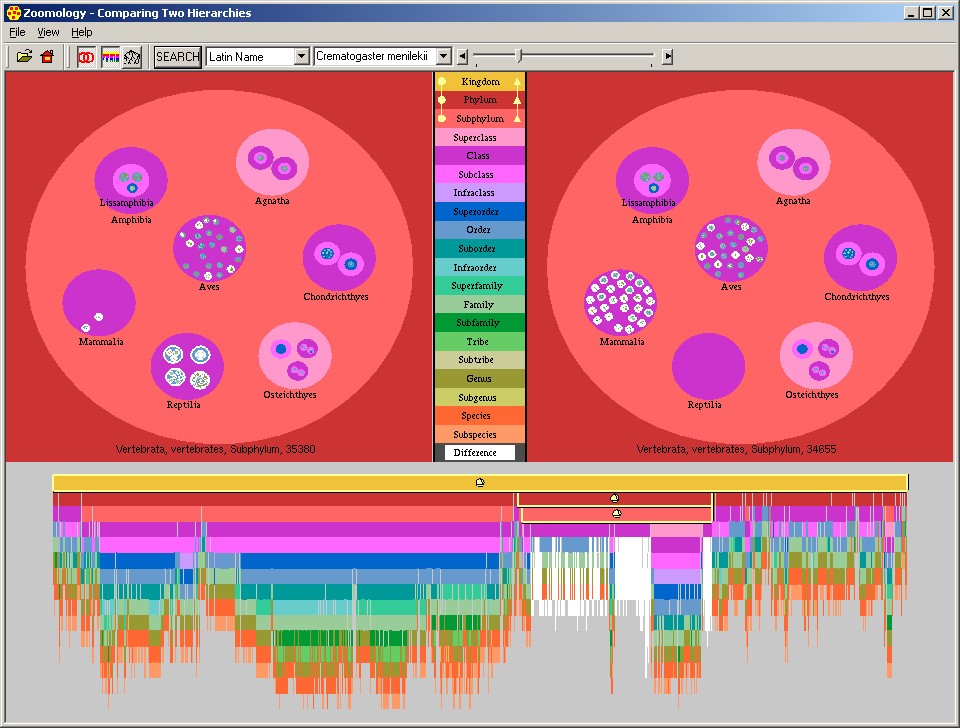The image size is (960, 728).
Task: Zoom into Agnatha circle in left hierarchy
Action: 272,162
